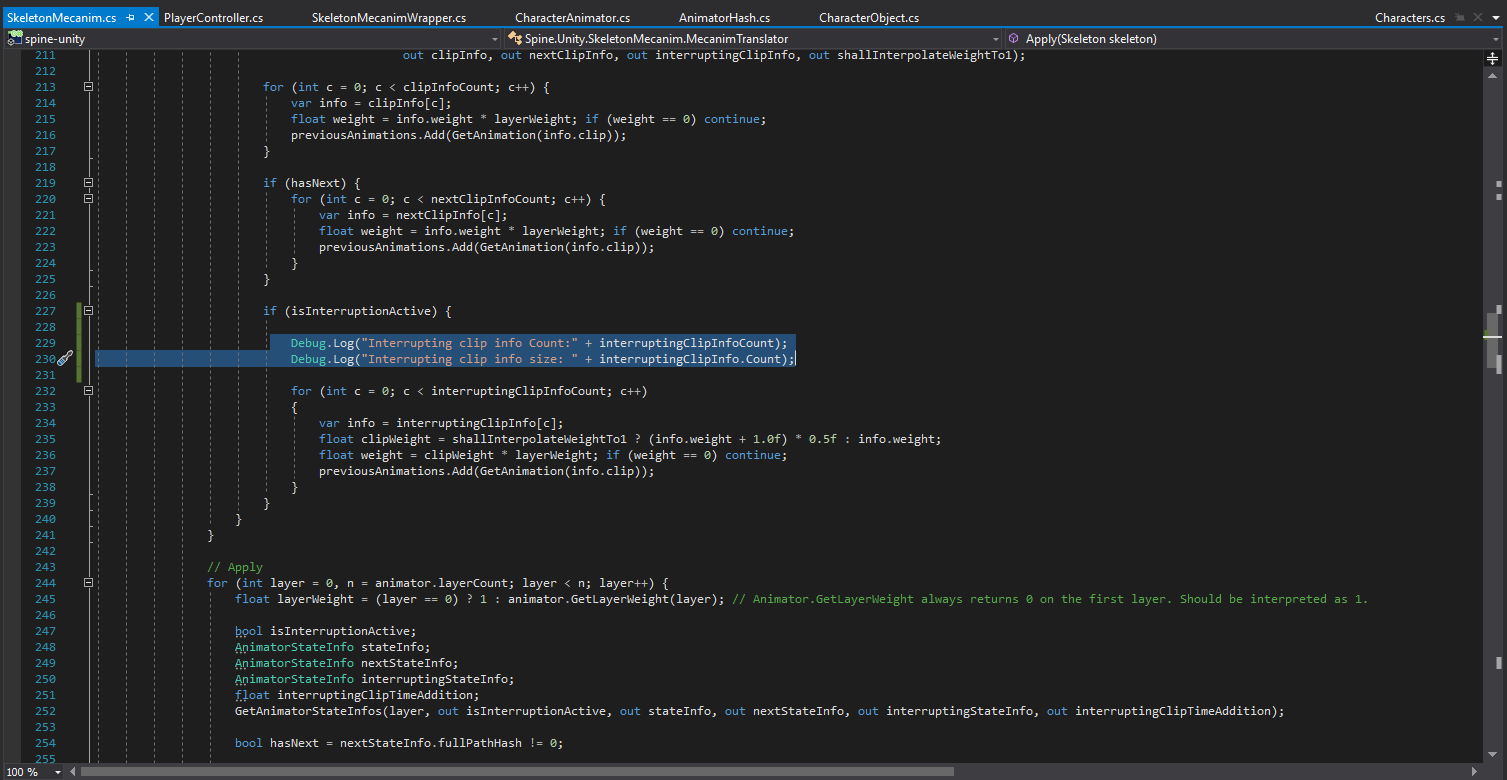Toggle code folding for the loop at line 213
The width and height of the screenshot is (1507, 780).
(x=87, y=86)
